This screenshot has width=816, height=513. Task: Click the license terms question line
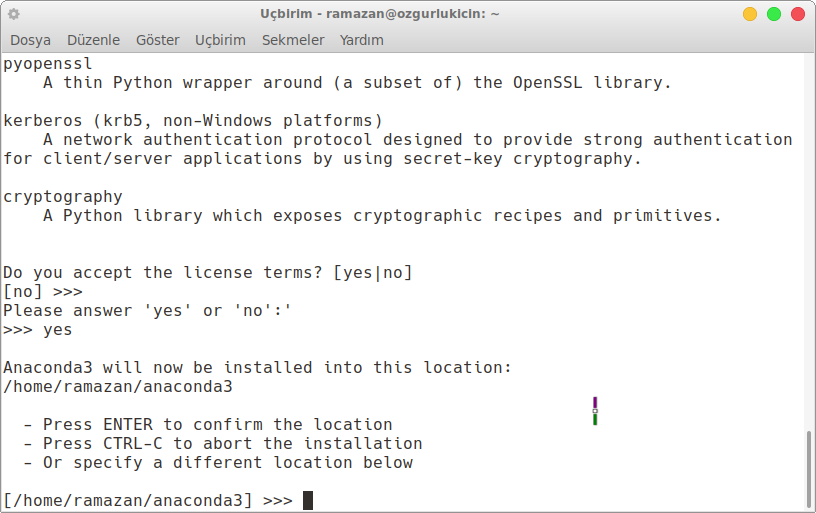pos(208,273)
